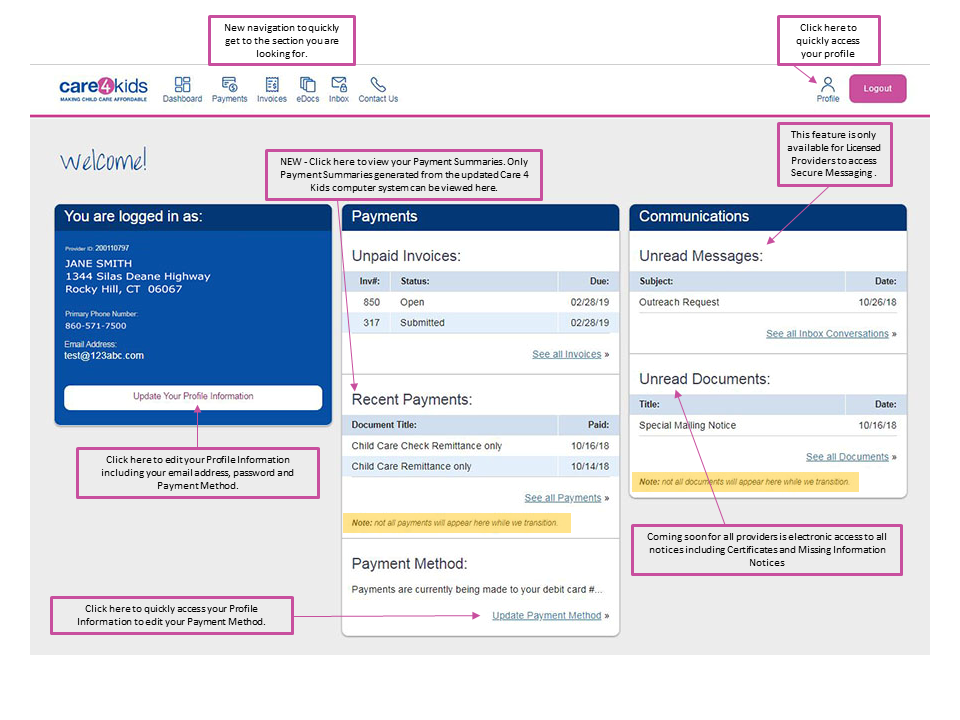This screenshot has height=720, width=960.
Task: Click the Logout button
Action: point(877,88)
